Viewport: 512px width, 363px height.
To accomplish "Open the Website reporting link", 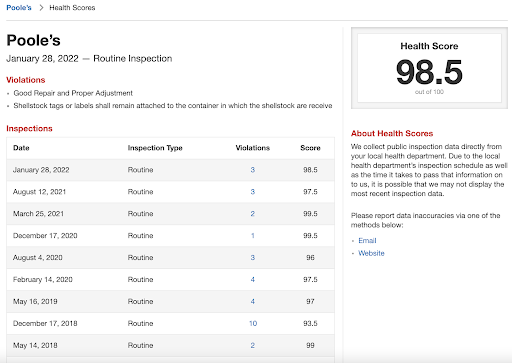I will pyautogui.click(x=371, y=253).
